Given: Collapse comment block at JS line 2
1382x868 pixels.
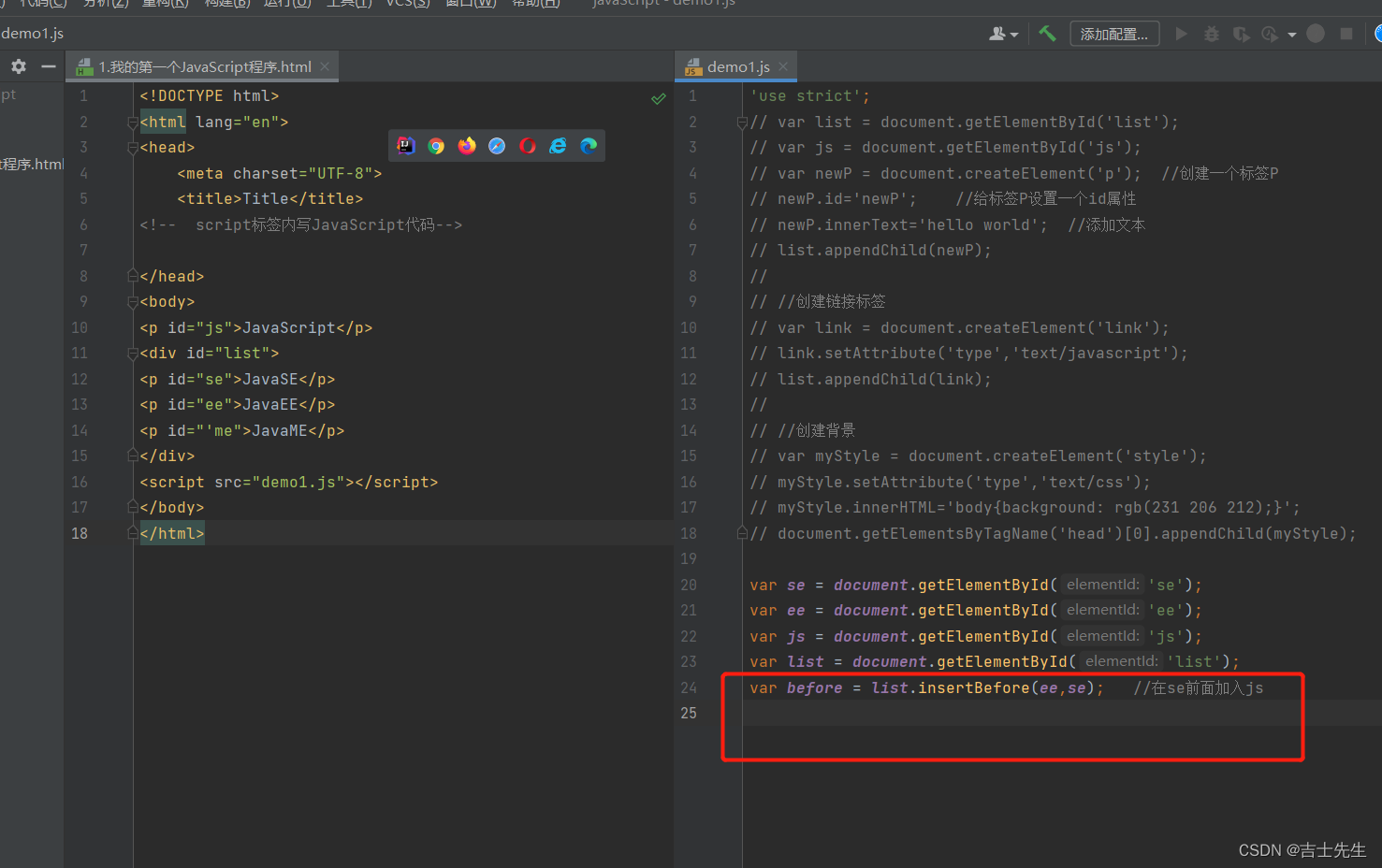Looking at the screenshot, I should point(742,123).
